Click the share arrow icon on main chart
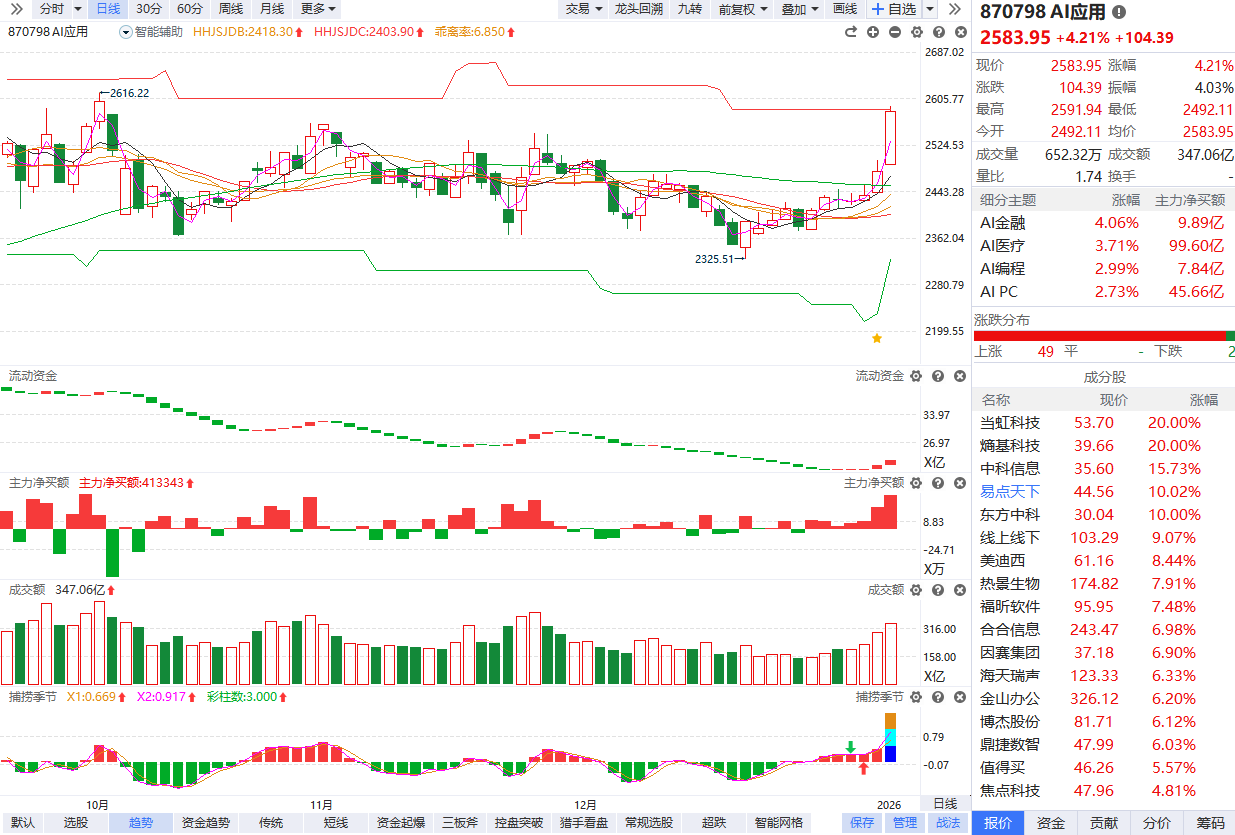The image size is (1235, 835). (851, 32)
